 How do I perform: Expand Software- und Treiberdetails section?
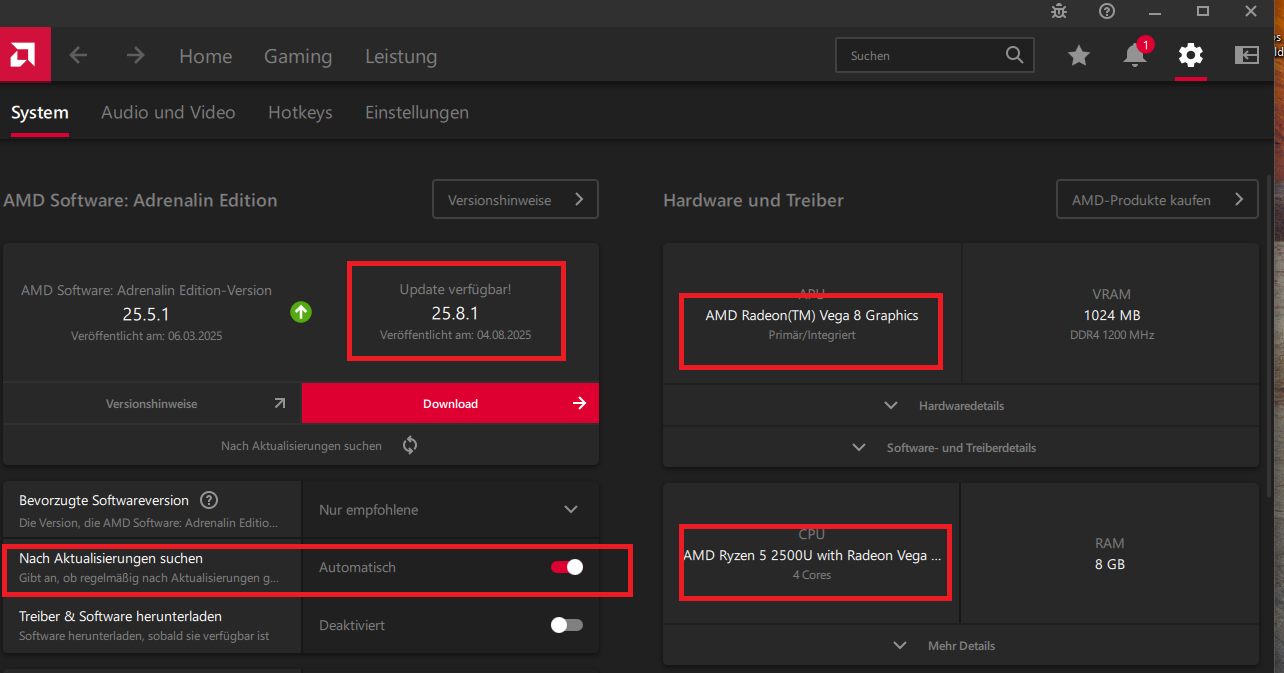coord(961,448)
